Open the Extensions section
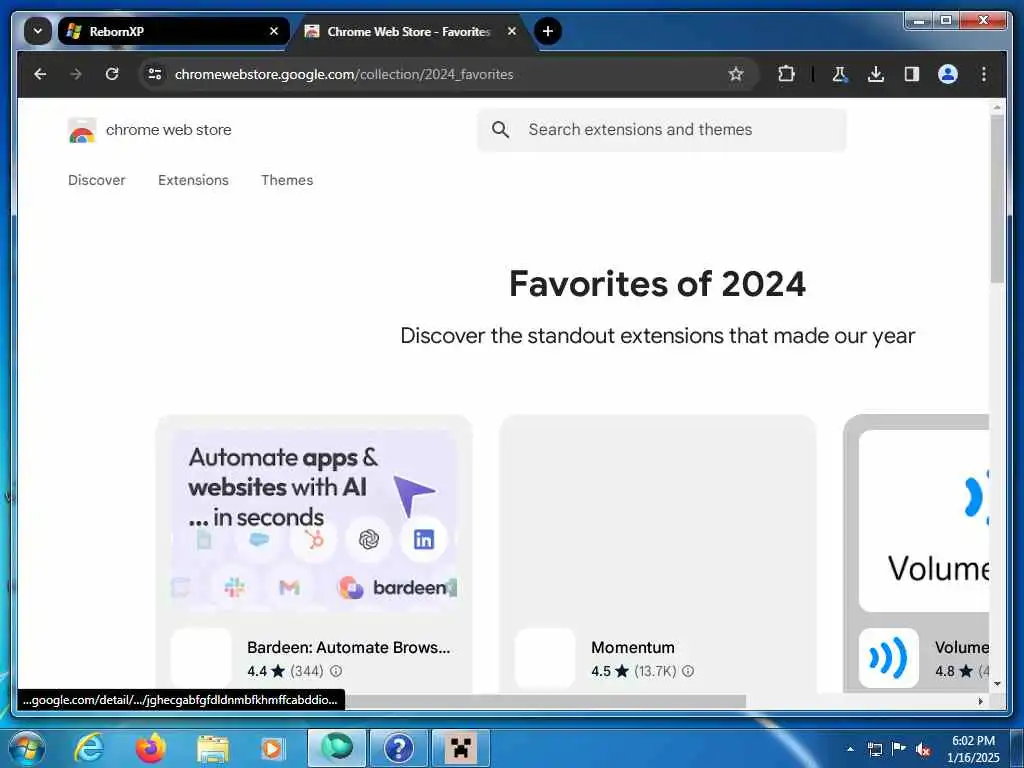 click(x=193, y=180)
